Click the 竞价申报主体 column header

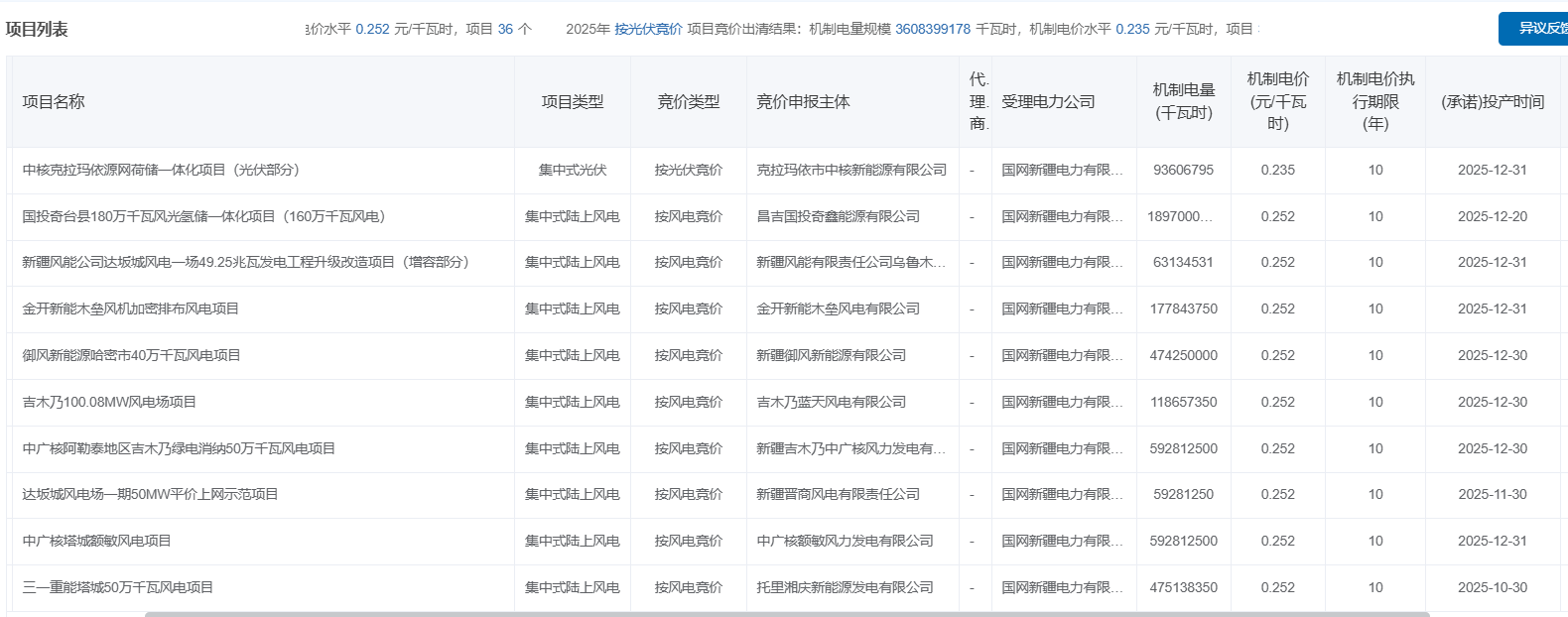pos(803,101)
